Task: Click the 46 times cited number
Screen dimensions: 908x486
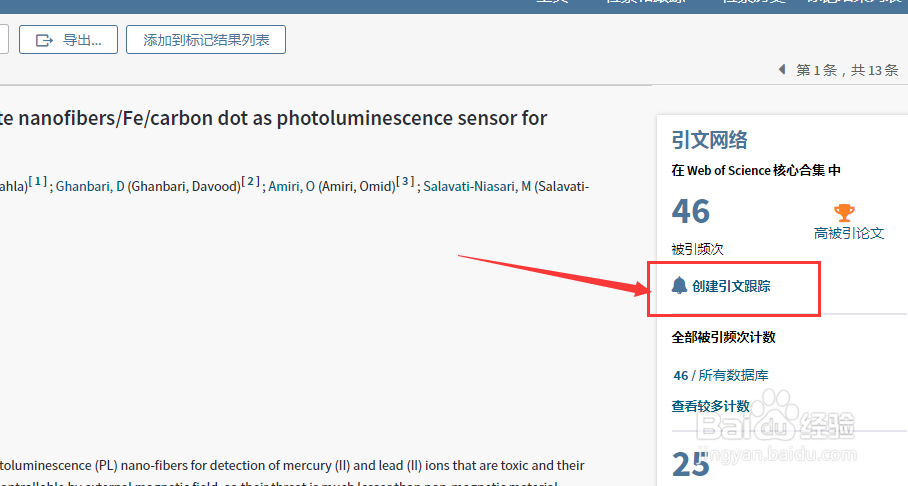Action: pyautogui.click(x=690, y=212)
